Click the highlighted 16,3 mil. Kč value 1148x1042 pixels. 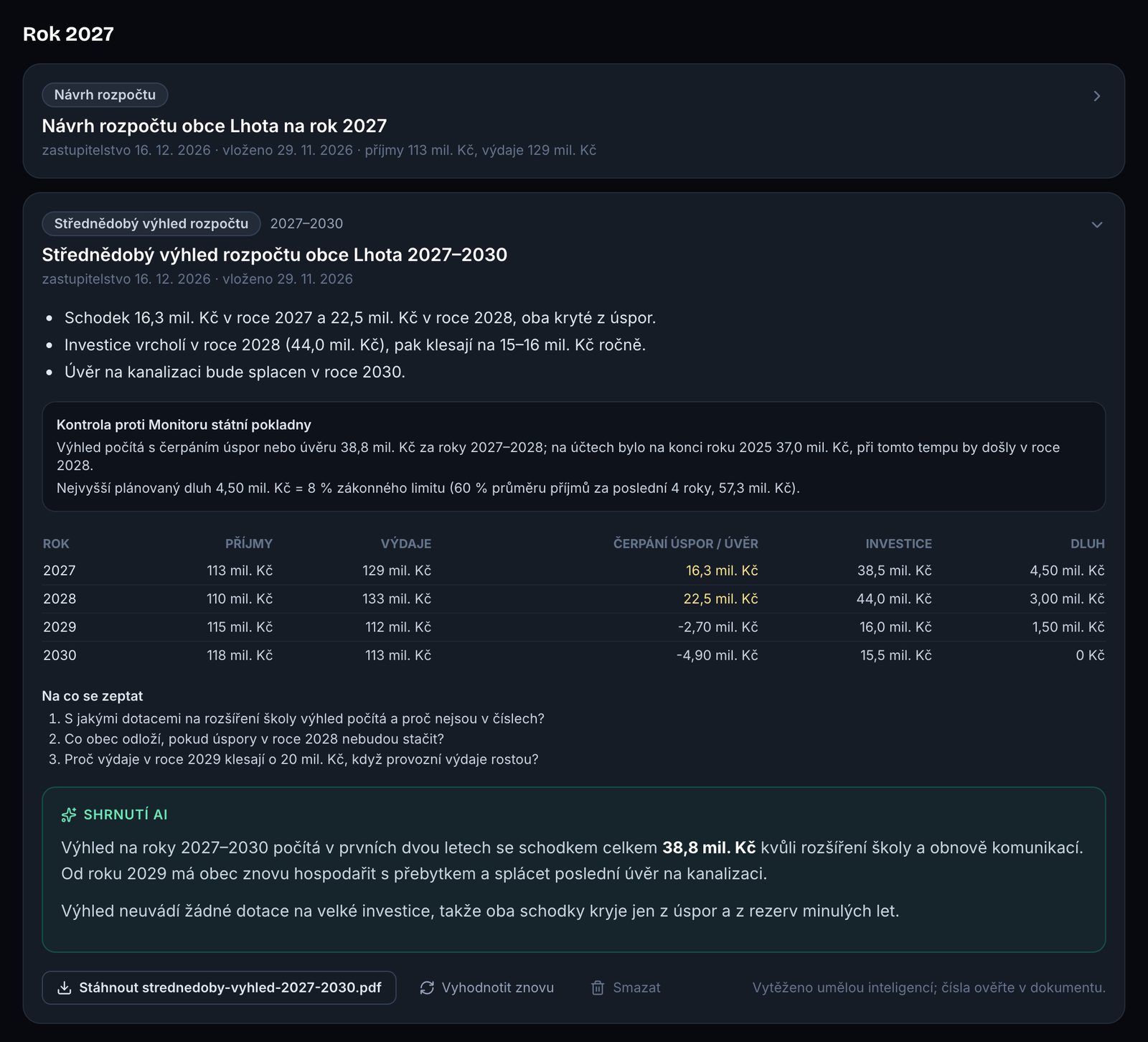(x=722, y=571)
